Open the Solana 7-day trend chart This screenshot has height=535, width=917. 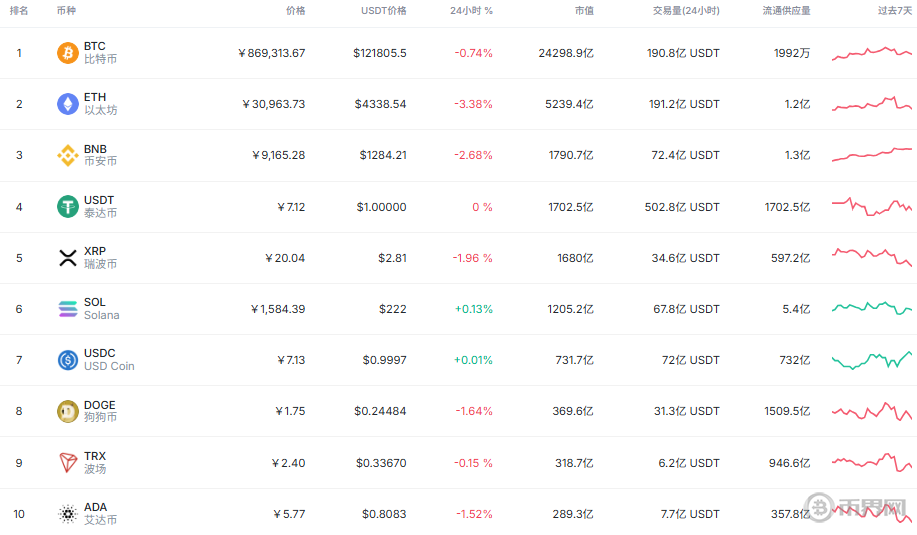coord(871,308)
